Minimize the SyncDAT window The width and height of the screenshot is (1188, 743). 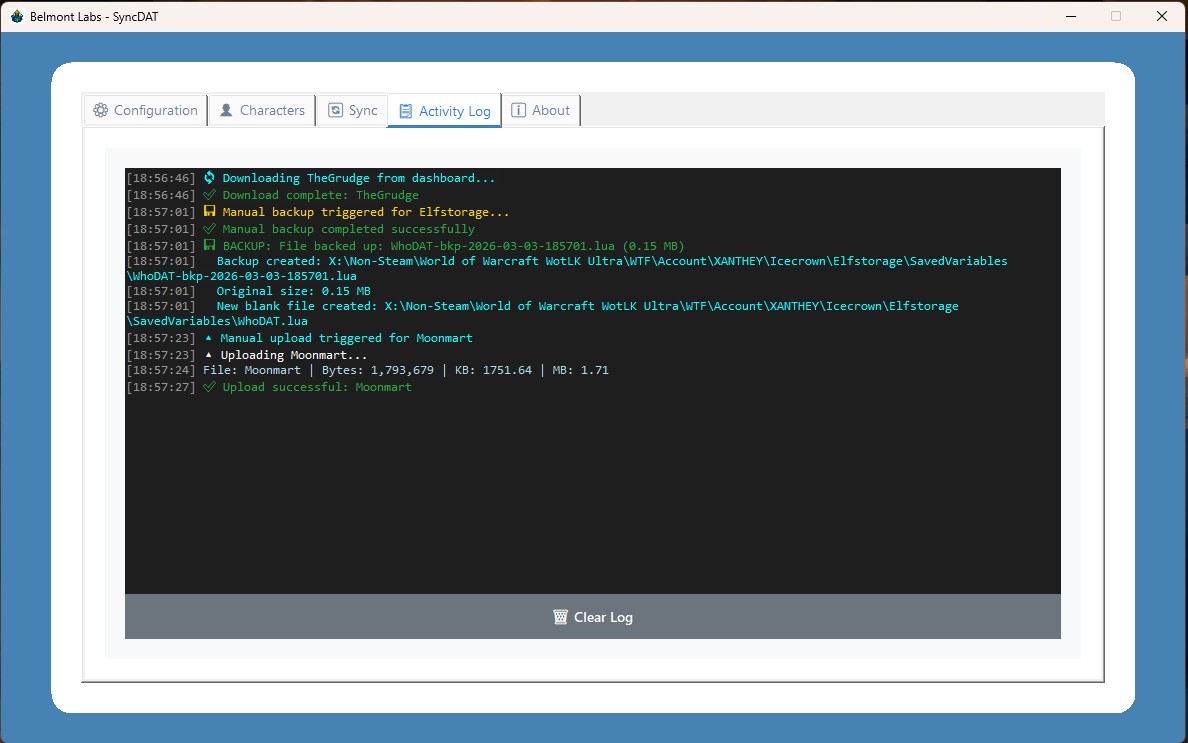click(1071, 16)
